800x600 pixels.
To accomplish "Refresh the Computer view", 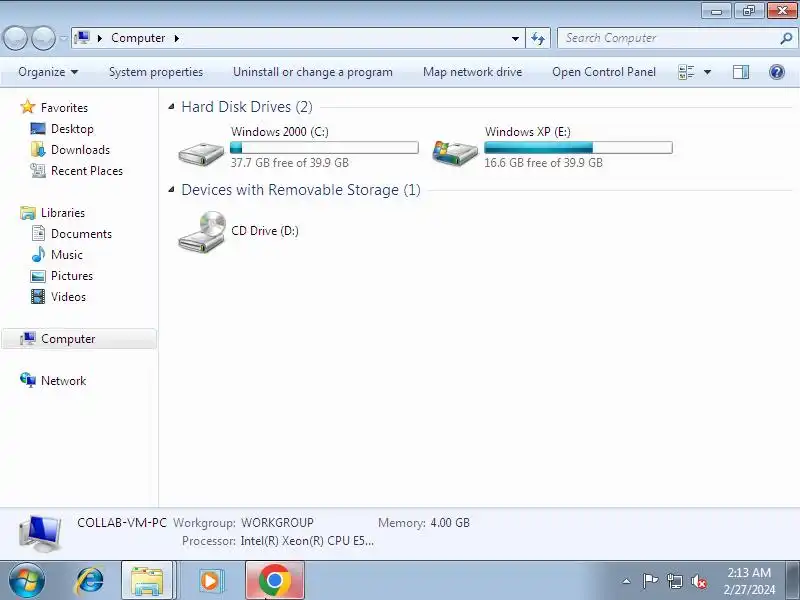I will coord(538,38).
